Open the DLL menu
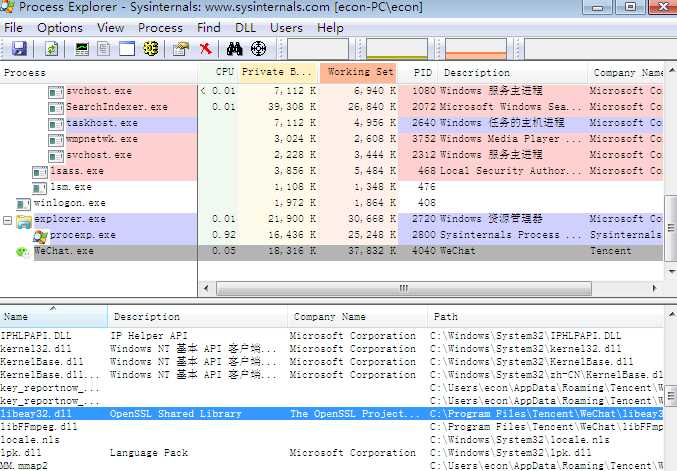Image resolution: width=677 pixels, height=471 pixels. click(245, 28)
